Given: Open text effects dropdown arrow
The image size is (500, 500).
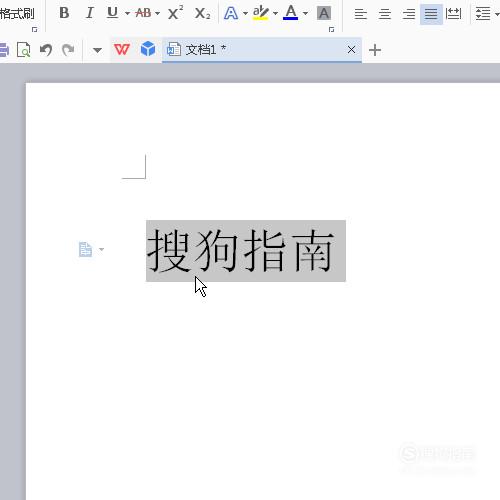Looking at the screenshot, I should pyautogui.click(x=245, y=14).
